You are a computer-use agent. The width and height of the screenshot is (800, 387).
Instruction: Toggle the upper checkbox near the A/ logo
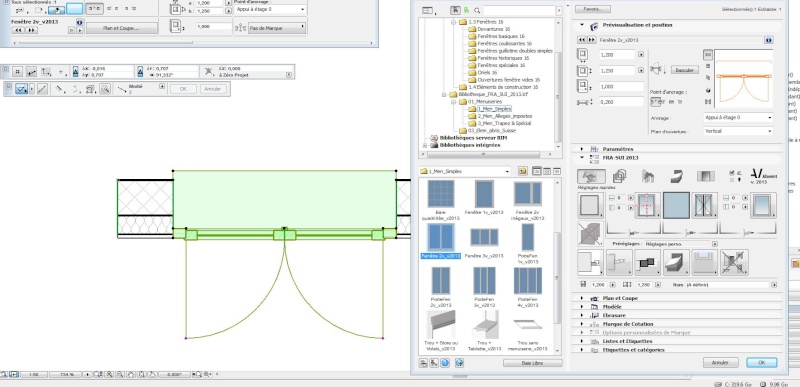pos(733,173)
